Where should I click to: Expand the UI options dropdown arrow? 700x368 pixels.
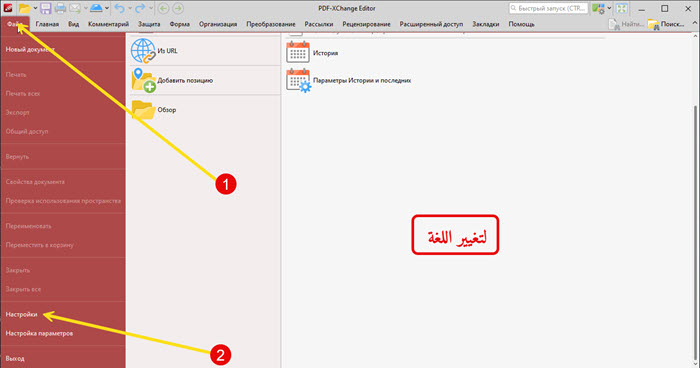[609, 8]
